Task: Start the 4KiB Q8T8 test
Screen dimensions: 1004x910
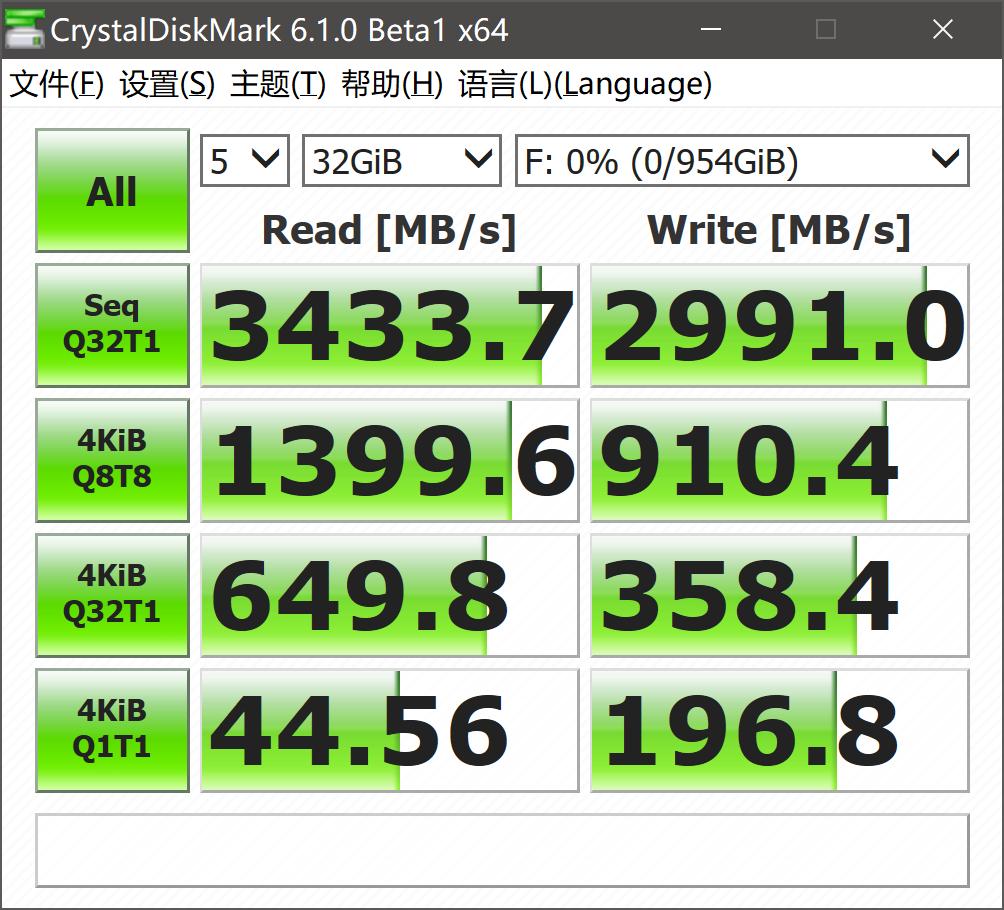Action: point(111,459)
